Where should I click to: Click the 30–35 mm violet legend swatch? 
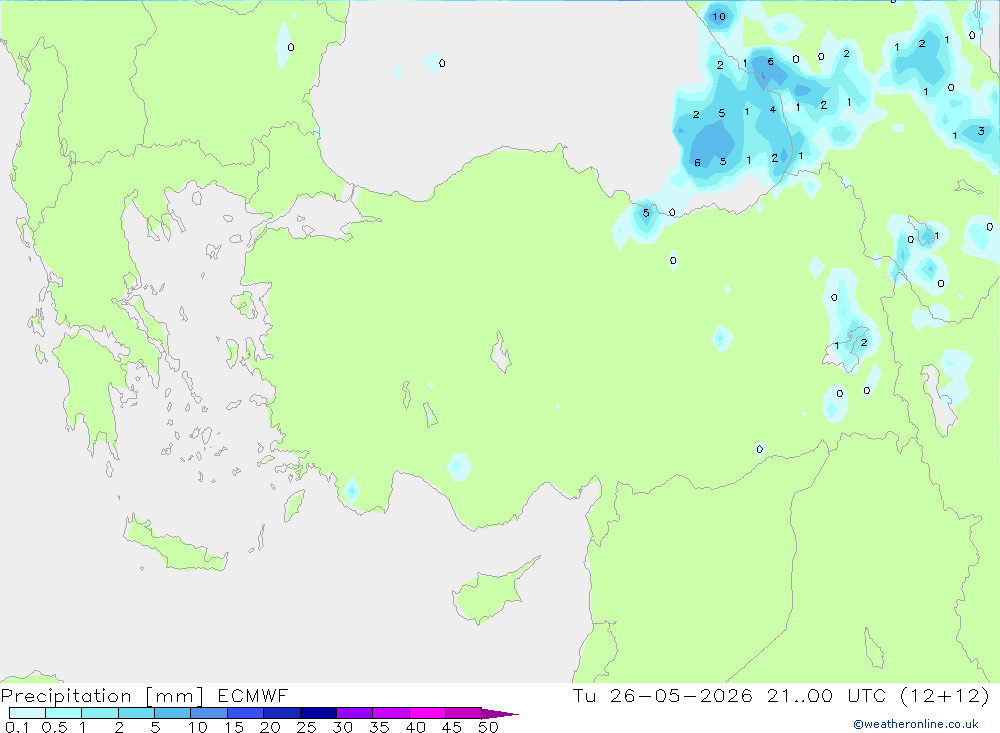click(355, 713)
